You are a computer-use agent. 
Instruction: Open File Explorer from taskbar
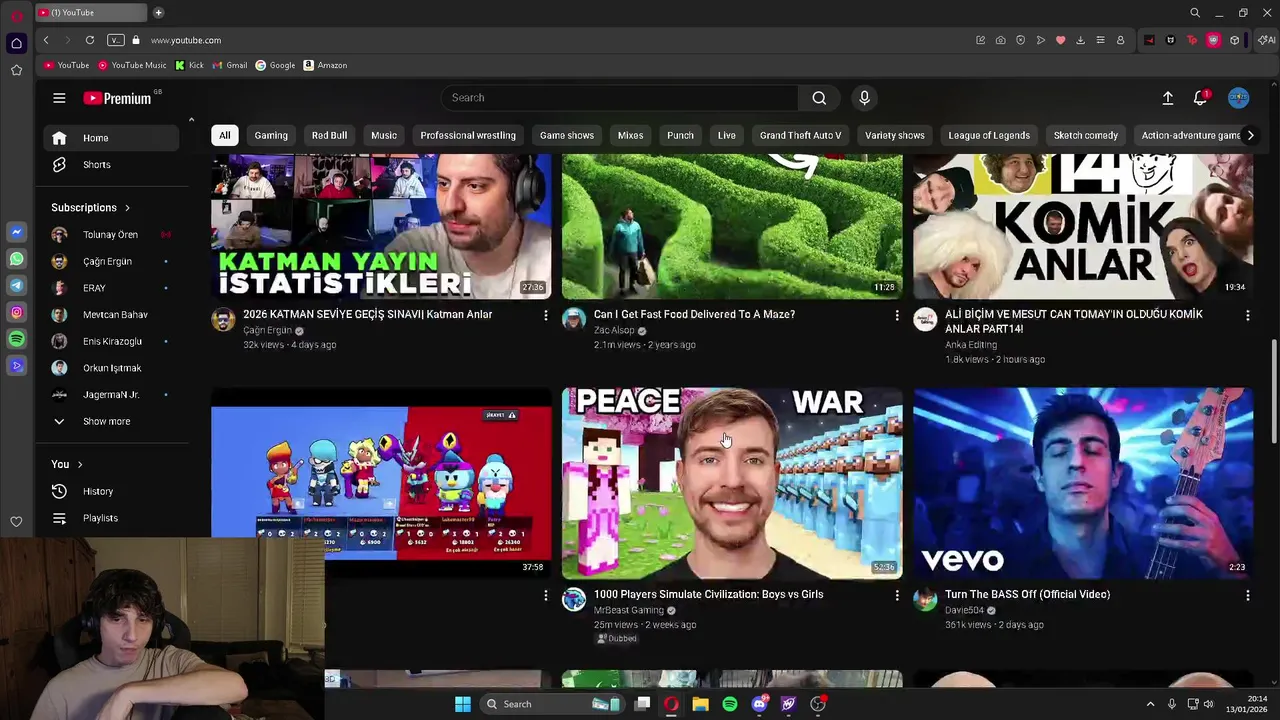click(x=700, y=704)
